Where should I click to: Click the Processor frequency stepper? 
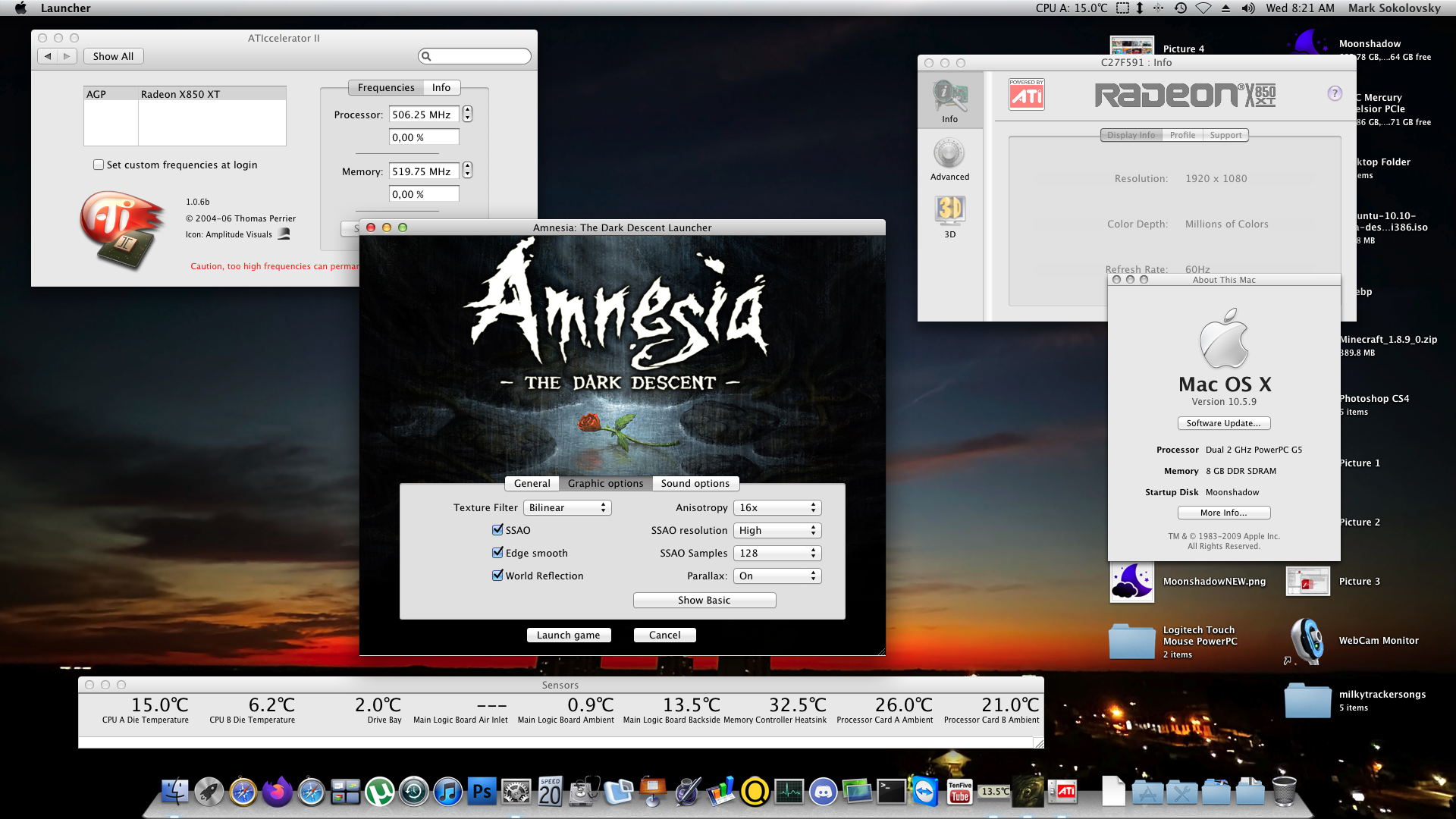[467, 114]
